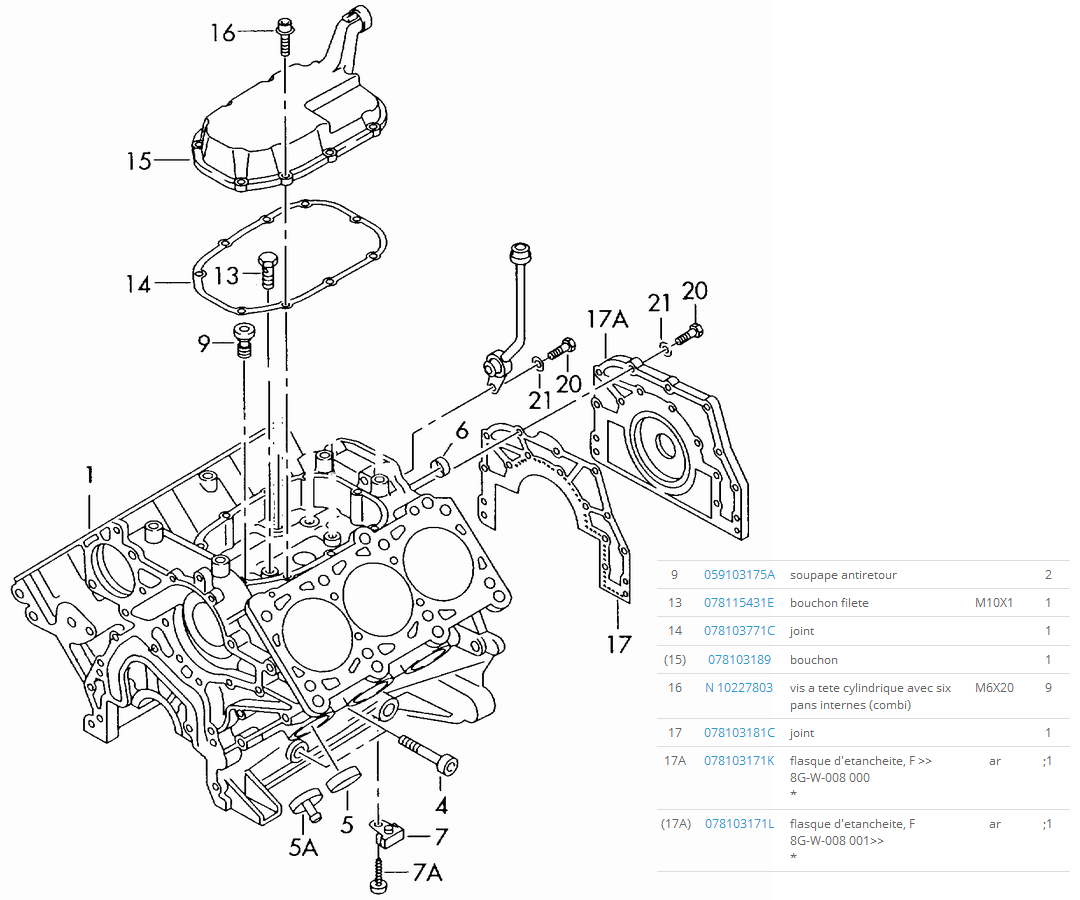Image resolution: width=1080 pixels, height=900 pixels.
Task: Click callout 17 below the flange gasket
Action: 619,644
